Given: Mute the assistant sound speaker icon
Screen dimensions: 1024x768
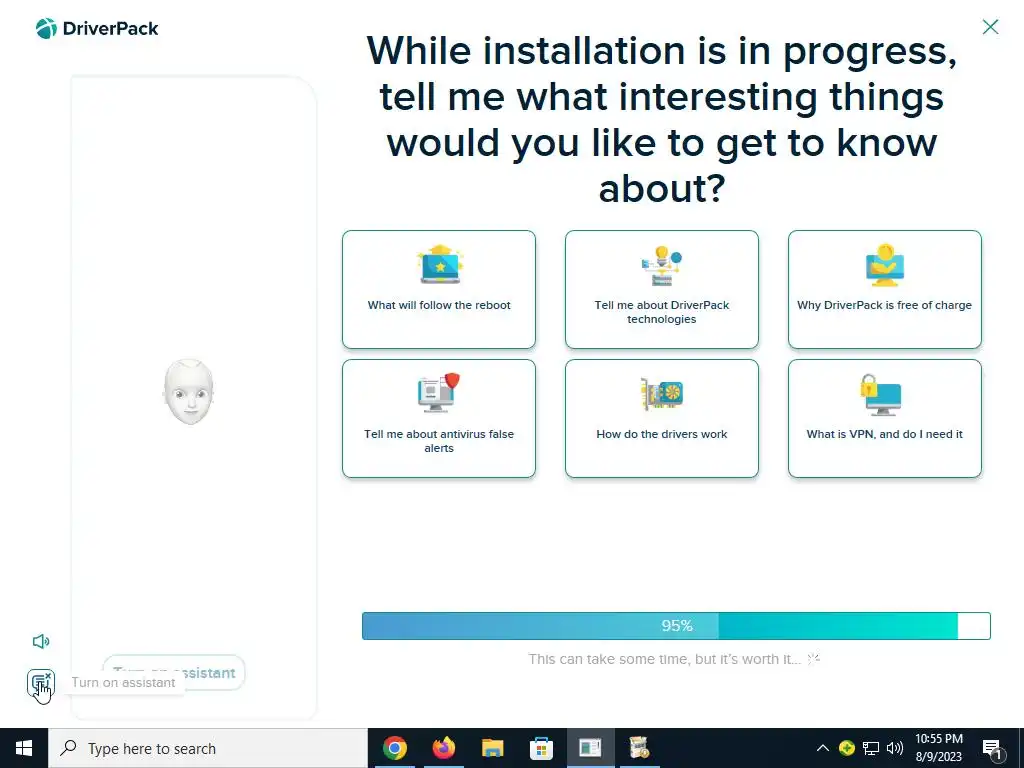Looking at the screenshot, I should tap(40, 641).
